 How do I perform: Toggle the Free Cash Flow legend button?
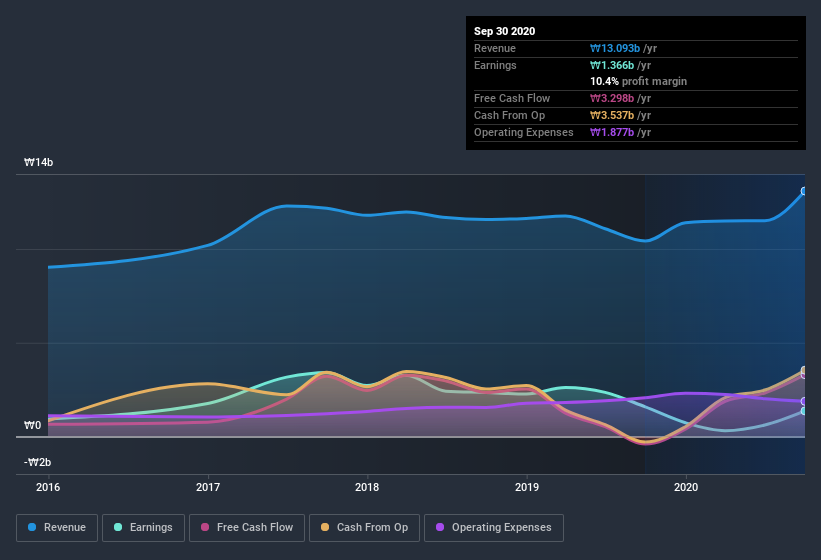click(x=247, y=528)
